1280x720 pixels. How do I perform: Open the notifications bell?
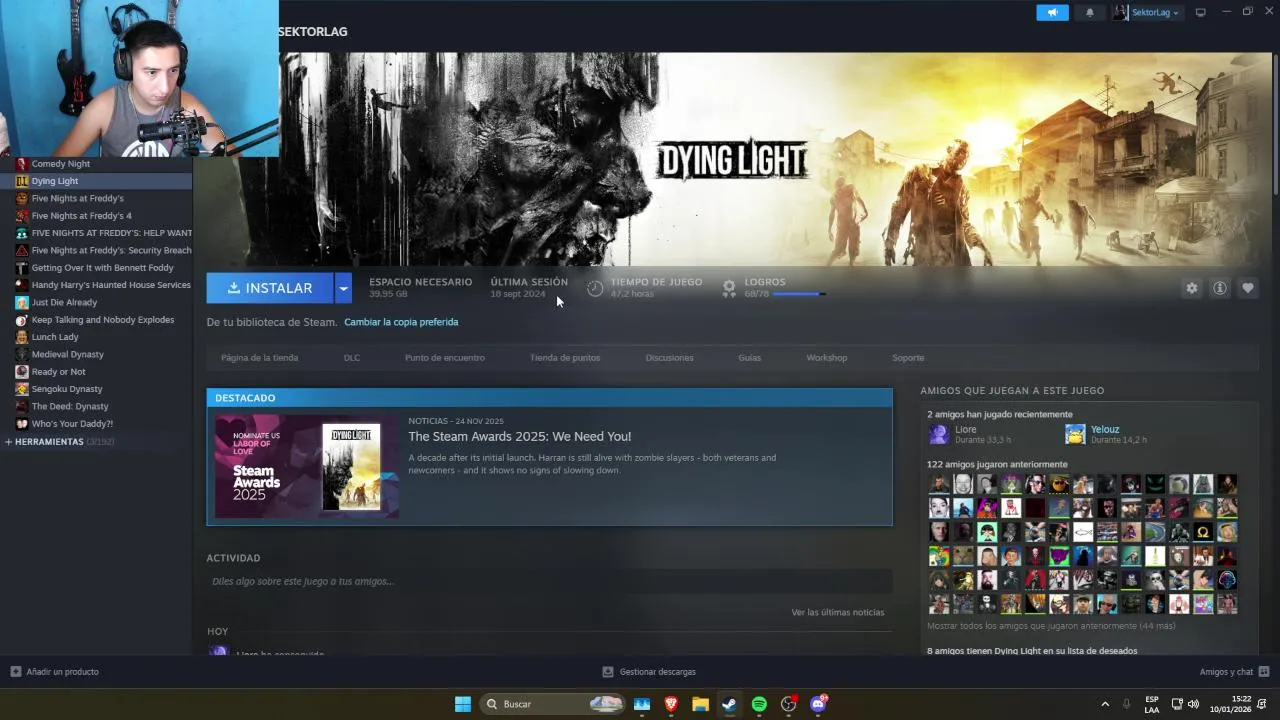click(1089, 12)
